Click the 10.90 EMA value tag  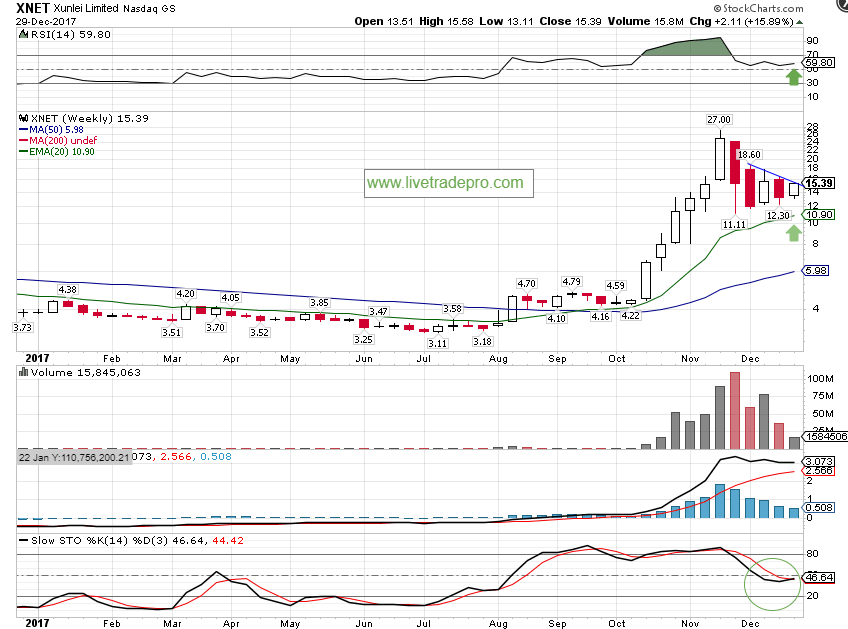pos(819,214)
